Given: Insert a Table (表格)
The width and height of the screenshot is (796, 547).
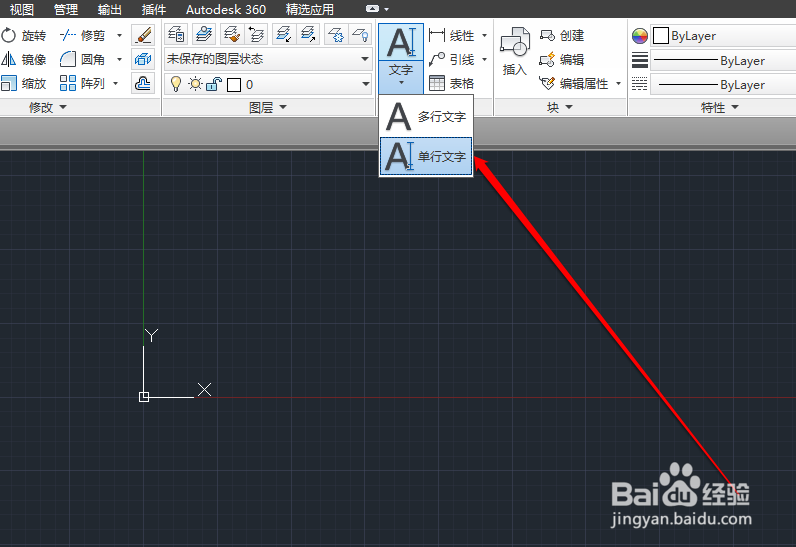Looking at the screenshot, I should click(452, 83).
